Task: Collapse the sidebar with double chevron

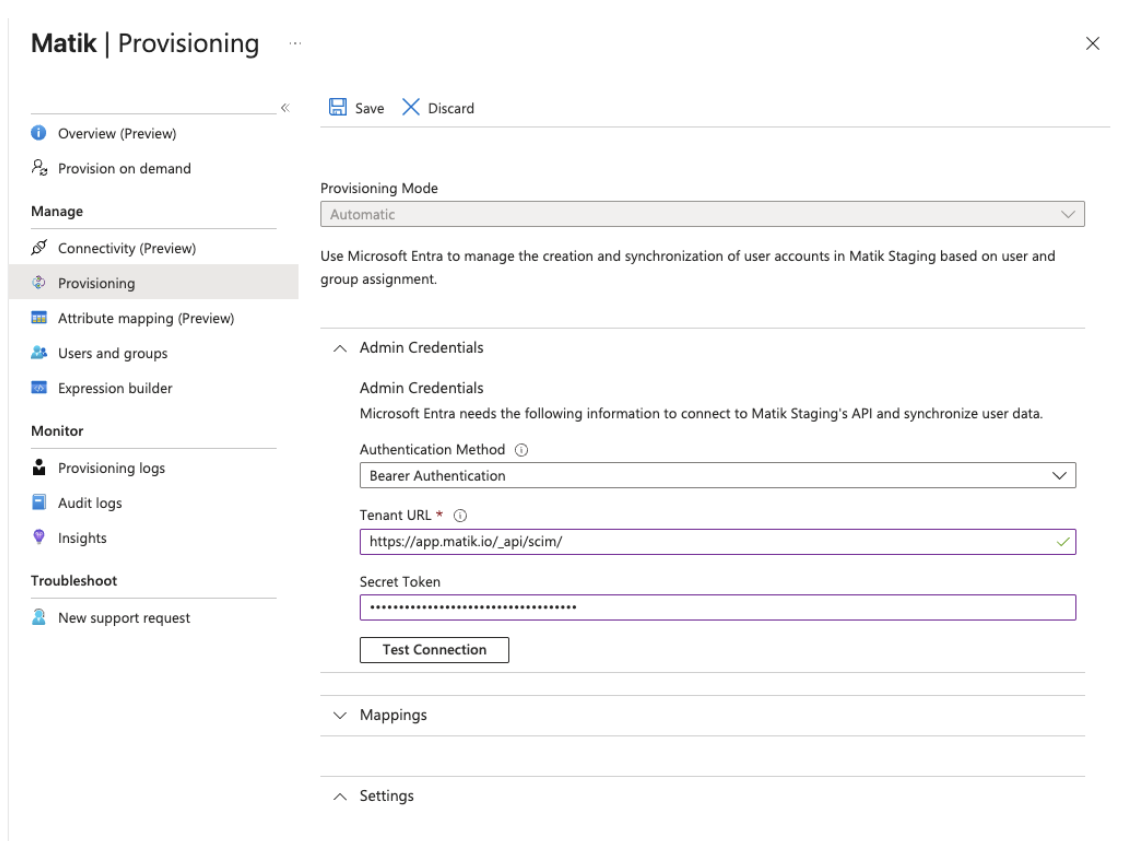Action: (285, 108)
